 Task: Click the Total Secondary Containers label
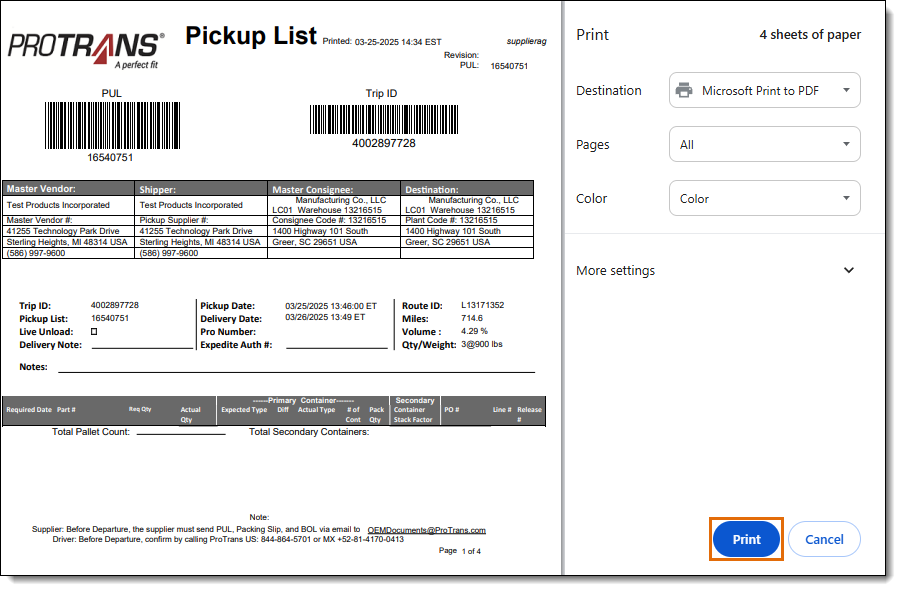[309, 432]
